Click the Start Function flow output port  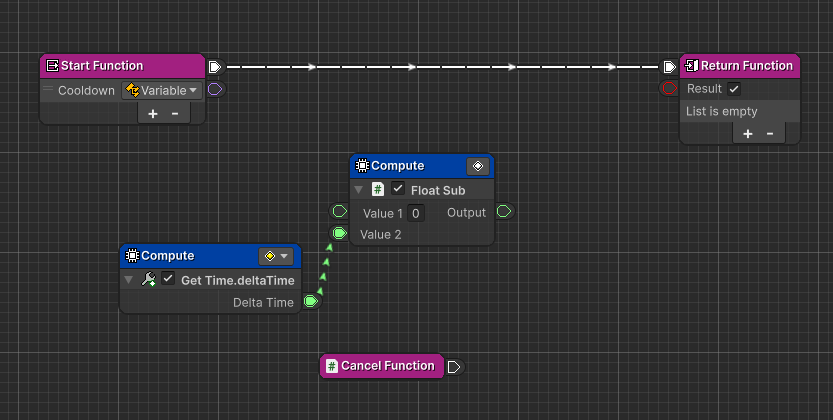215,67
